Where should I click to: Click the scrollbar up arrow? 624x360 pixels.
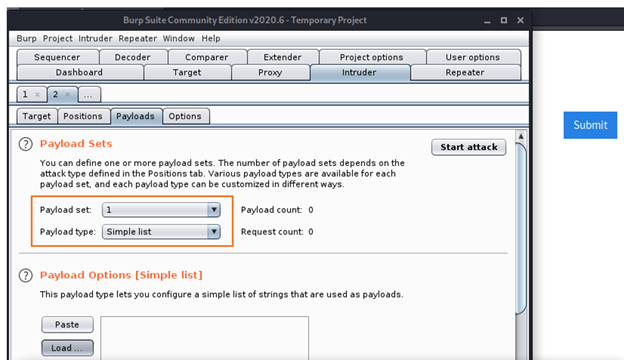coord(521,136)
